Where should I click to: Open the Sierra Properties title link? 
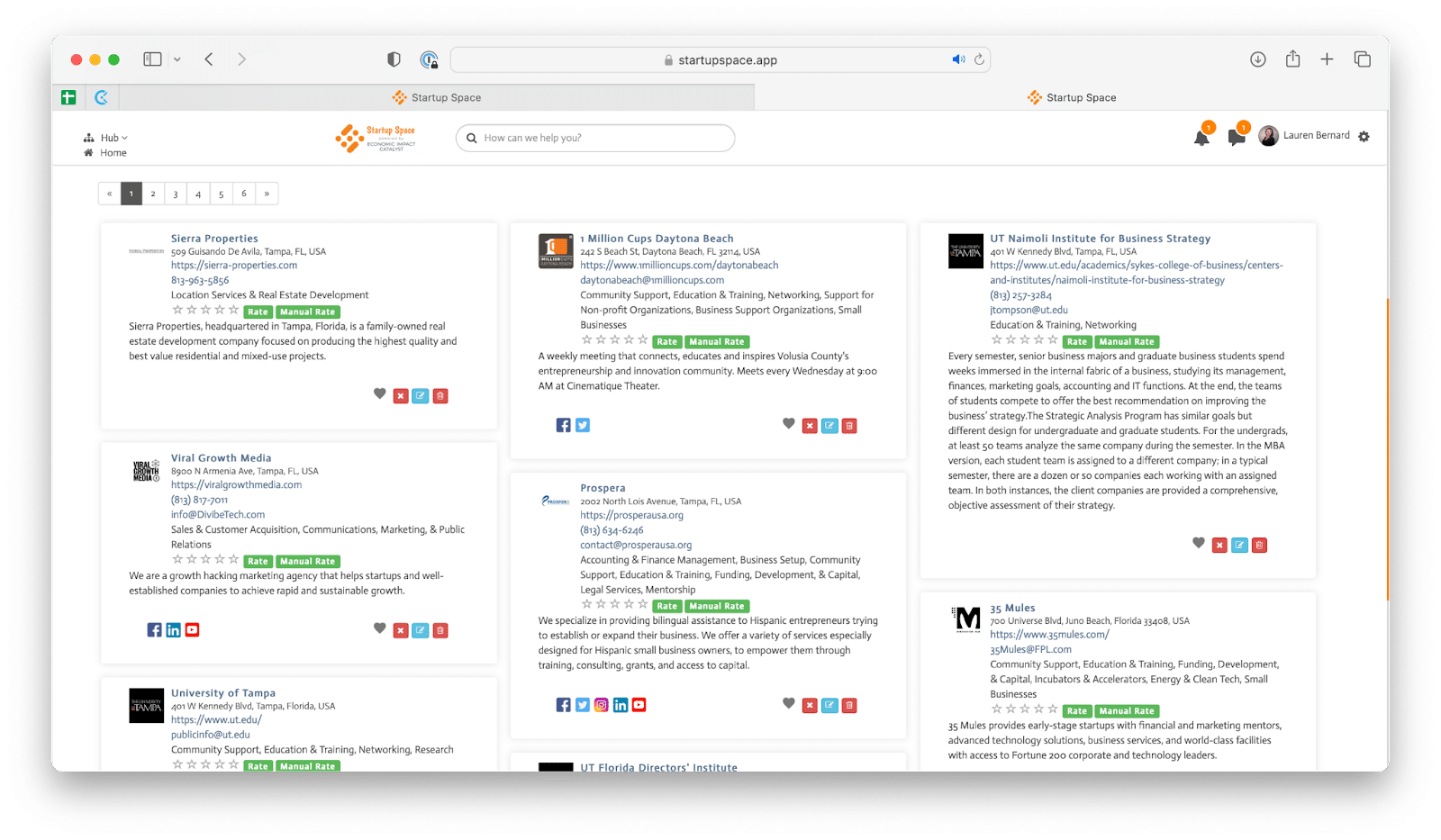pyautogui.click(x=214, y=239)
